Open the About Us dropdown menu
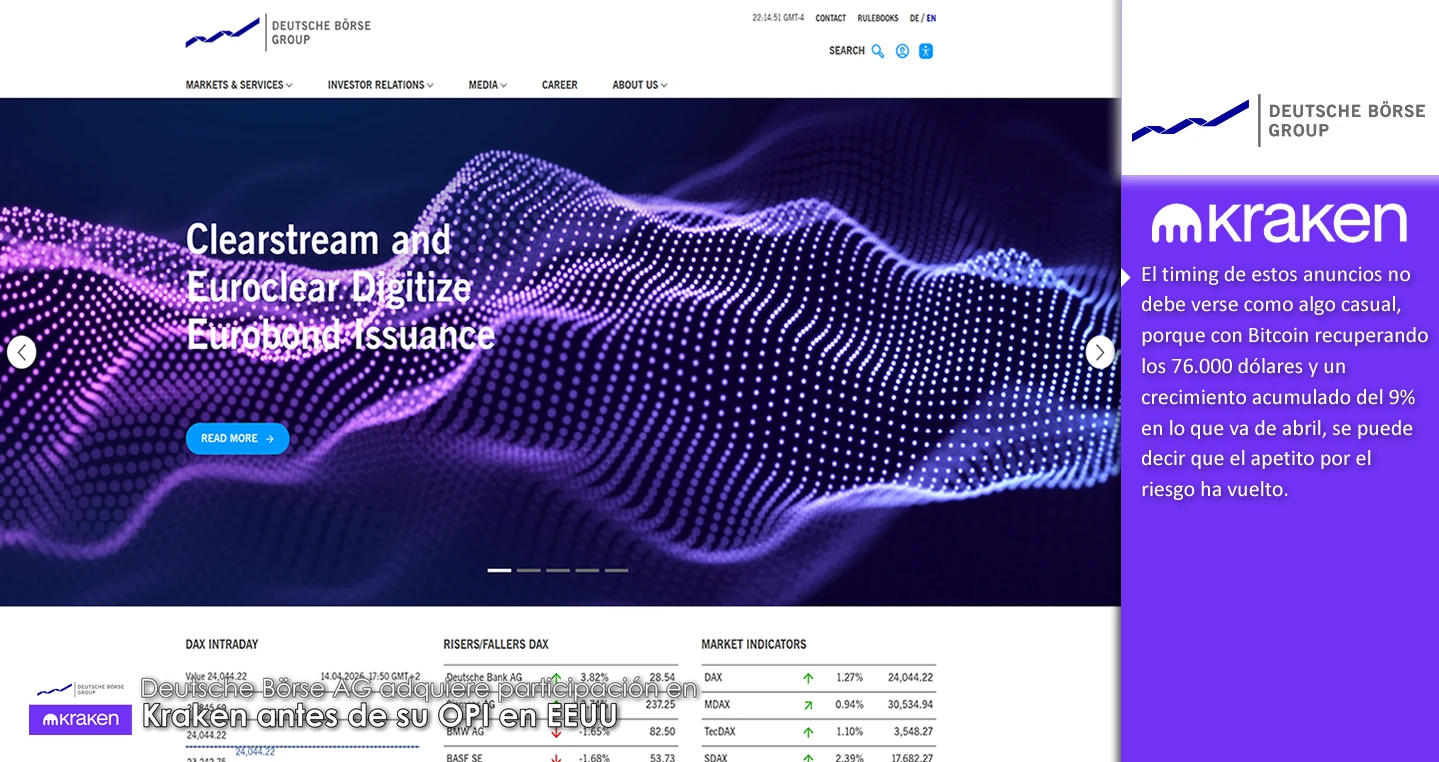Screen dimensions: 1439x762 639,85
